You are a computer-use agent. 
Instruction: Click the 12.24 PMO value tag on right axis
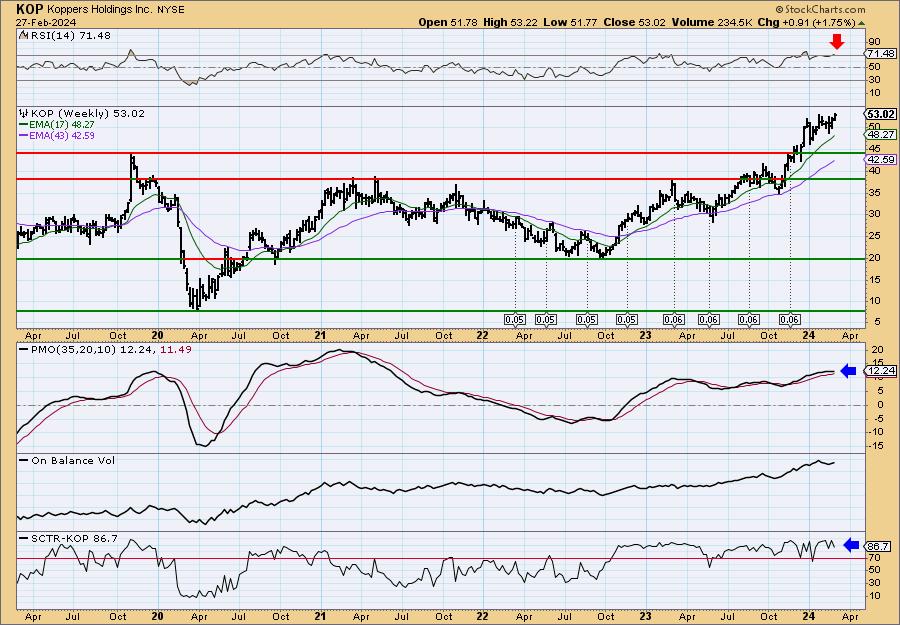coord(881,371)
